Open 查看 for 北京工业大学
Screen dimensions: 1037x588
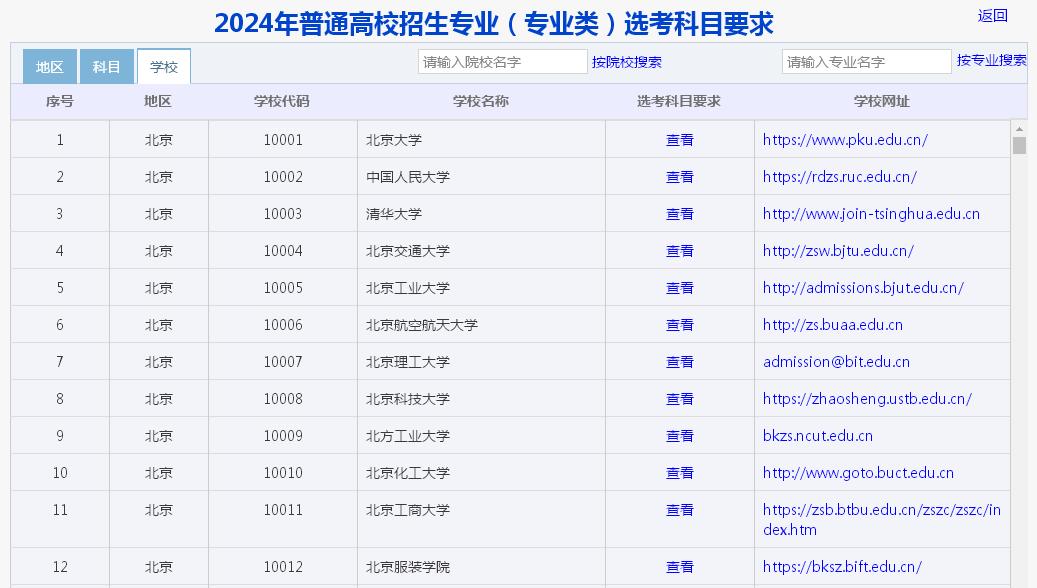[x=679, y=288]
